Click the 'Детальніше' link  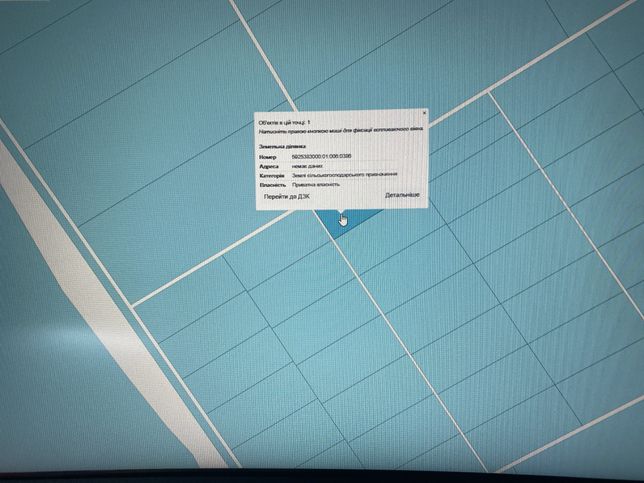(x=402, y=195)
